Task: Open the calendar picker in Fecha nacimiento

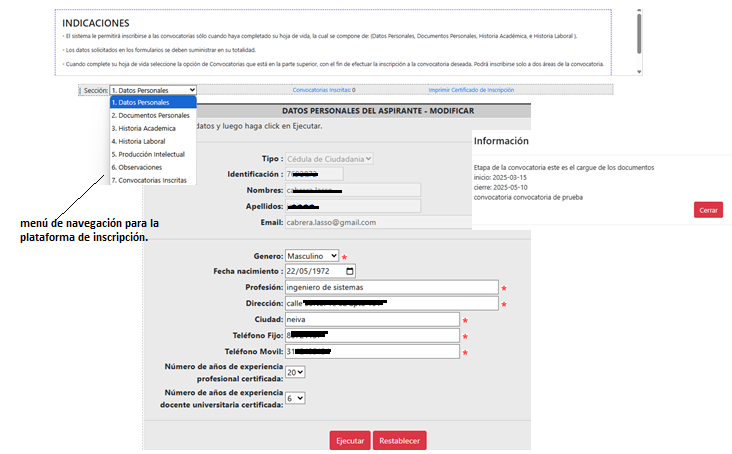Action: click(x=349, y=271)
